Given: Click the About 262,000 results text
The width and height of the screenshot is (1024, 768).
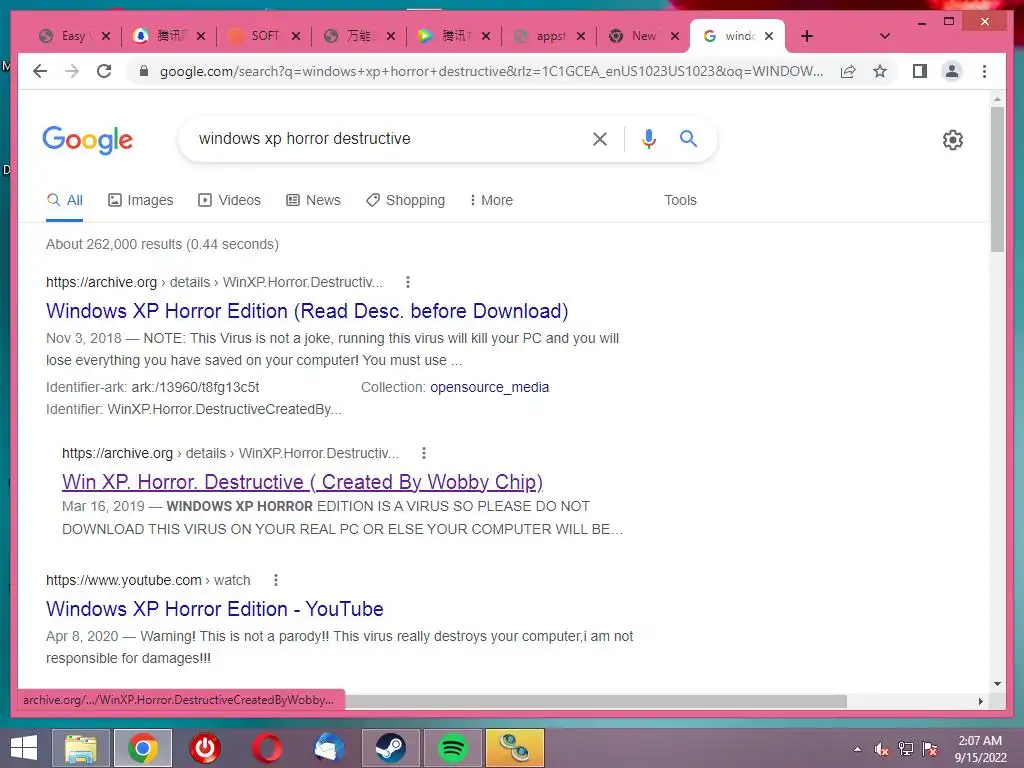Looking at the screenshot, I should [162, 244].
